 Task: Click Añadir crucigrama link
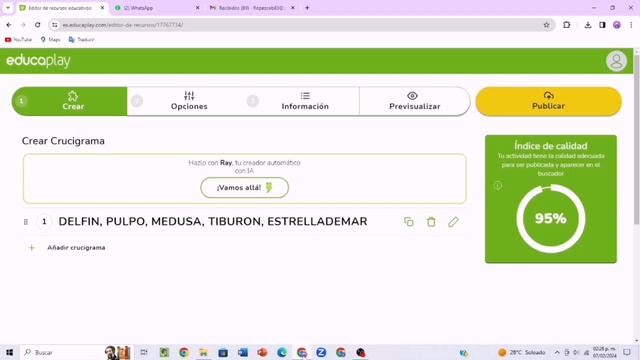tap(76, 248)
